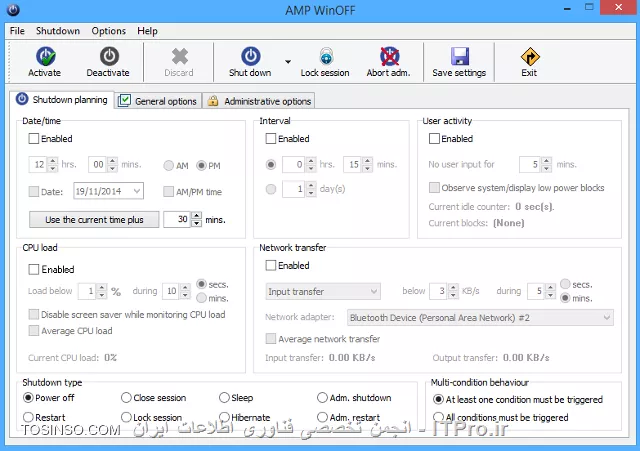Select the Sleep shutdown type
This screenshot has width=640, height=451.
tap(224, 397)
